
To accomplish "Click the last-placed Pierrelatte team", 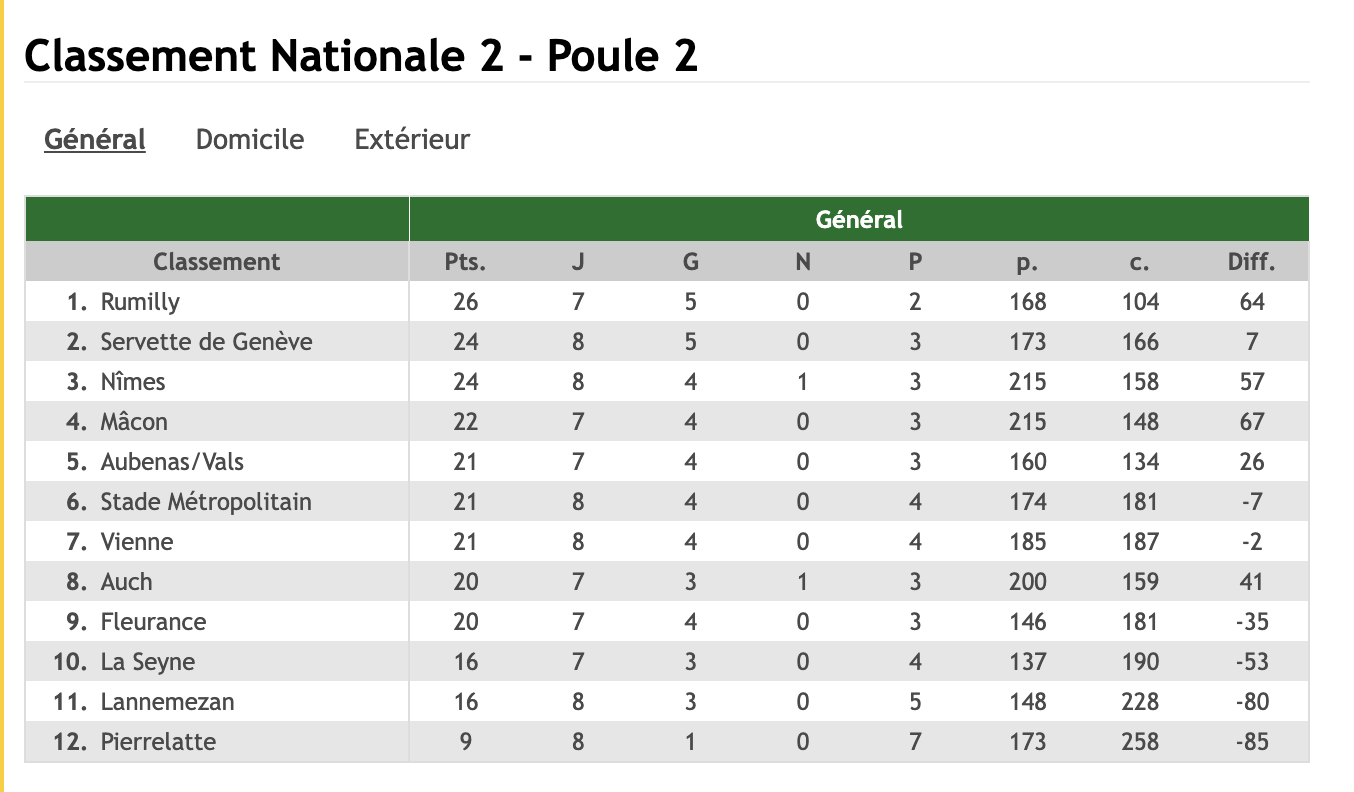I will click(x=158, y=742).
